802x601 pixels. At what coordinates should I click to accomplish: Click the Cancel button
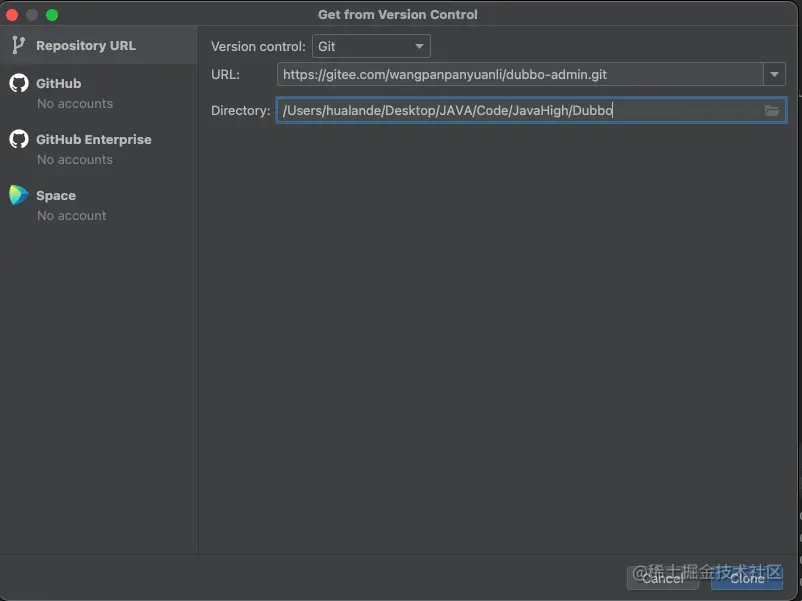(663, 578)
